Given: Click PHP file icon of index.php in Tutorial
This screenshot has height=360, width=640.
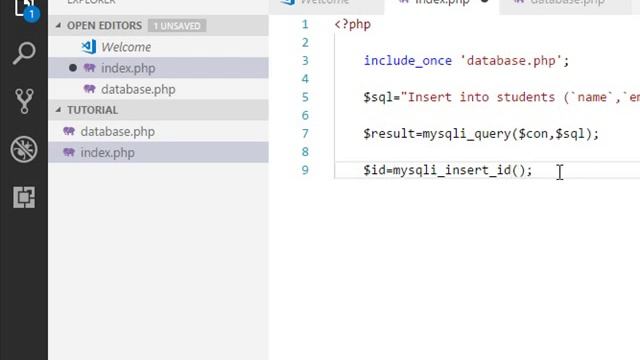Looking at the screenshot, I should (x=69, y=153).
